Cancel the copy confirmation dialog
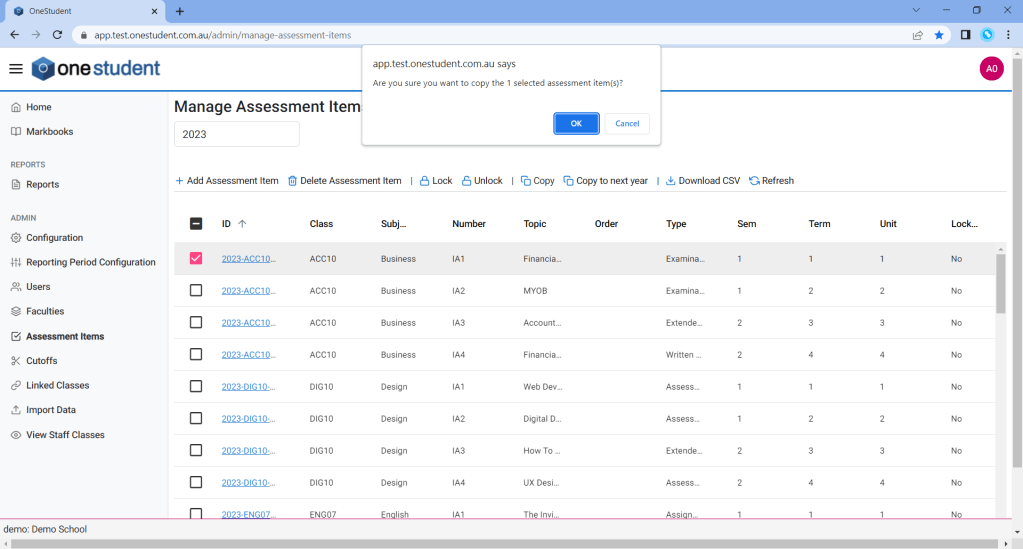 (x=627, y=123)
